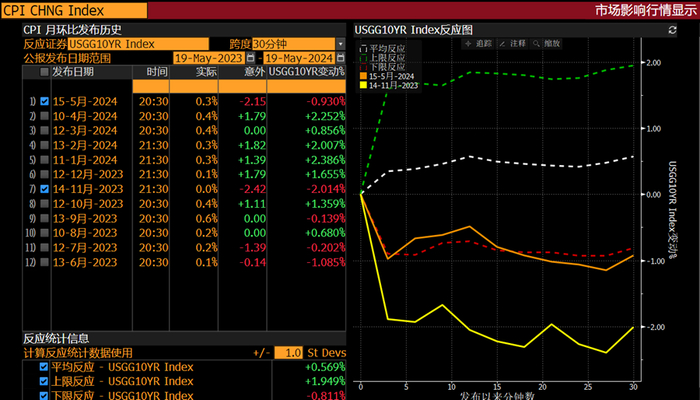Activate the 缩放 zoom magnifier tool
Viewport: 700px width, 400px height.
546,45
